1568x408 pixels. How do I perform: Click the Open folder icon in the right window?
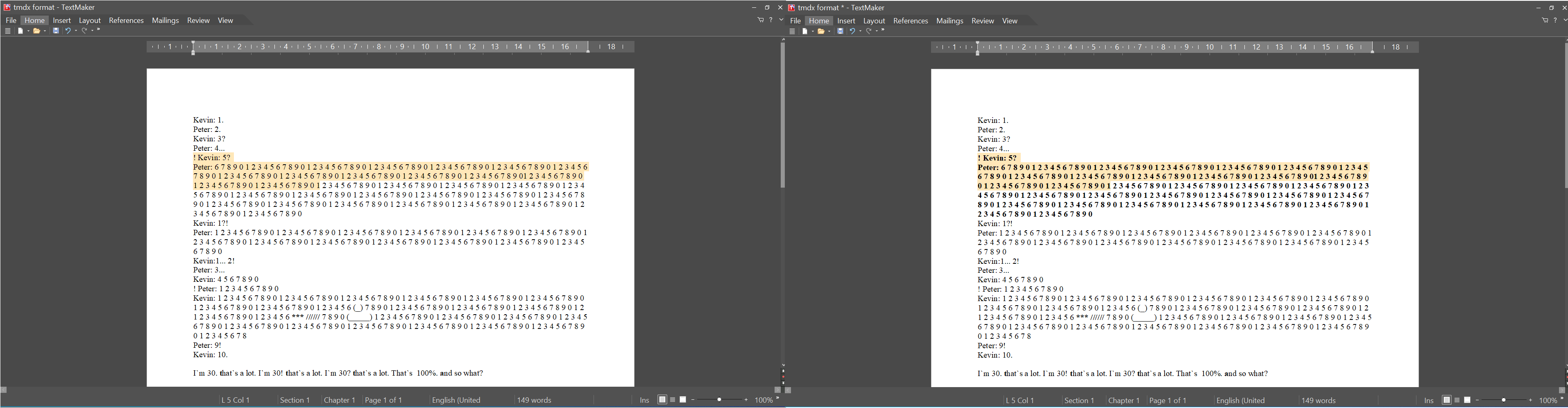point(821,31)
